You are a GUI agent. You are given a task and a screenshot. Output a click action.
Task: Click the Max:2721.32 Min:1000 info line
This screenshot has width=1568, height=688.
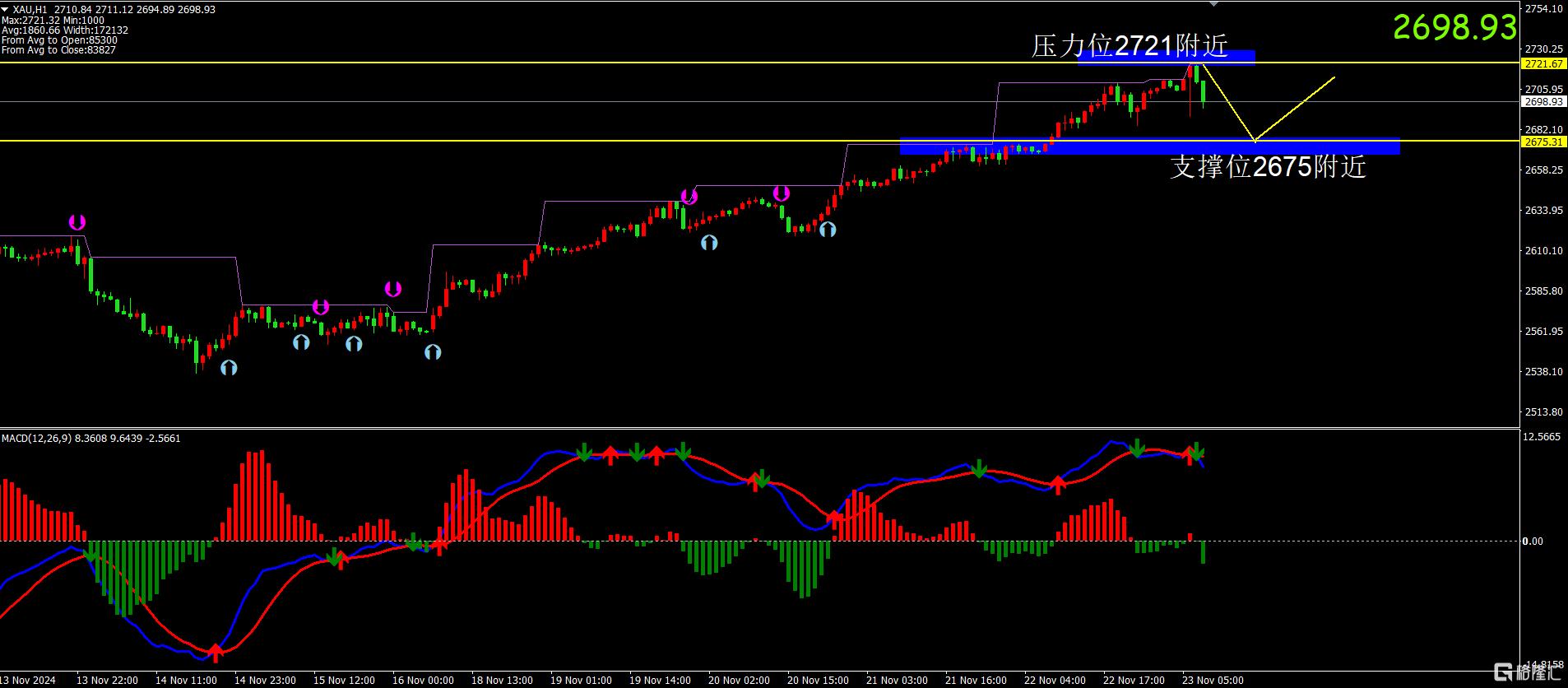point(53,21)
